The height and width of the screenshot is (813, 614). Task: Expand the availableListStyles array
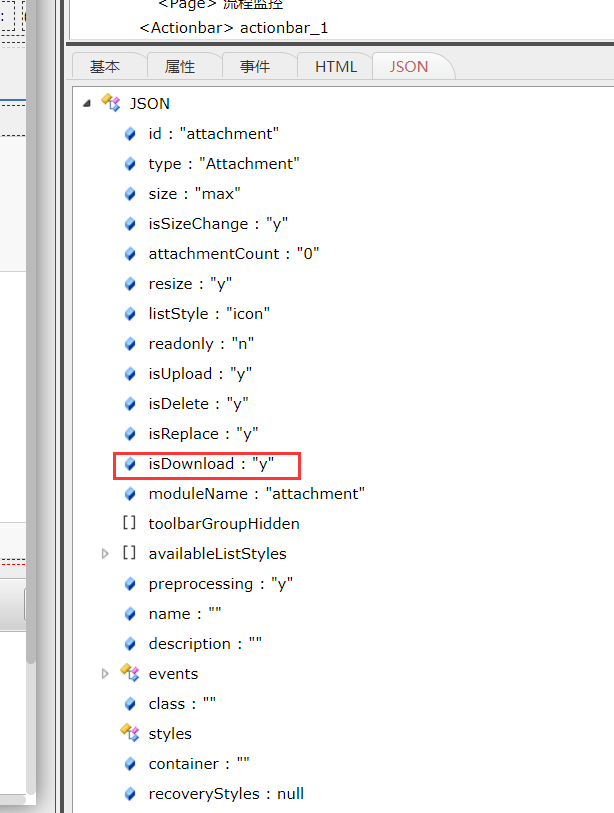tap(105, 554)
